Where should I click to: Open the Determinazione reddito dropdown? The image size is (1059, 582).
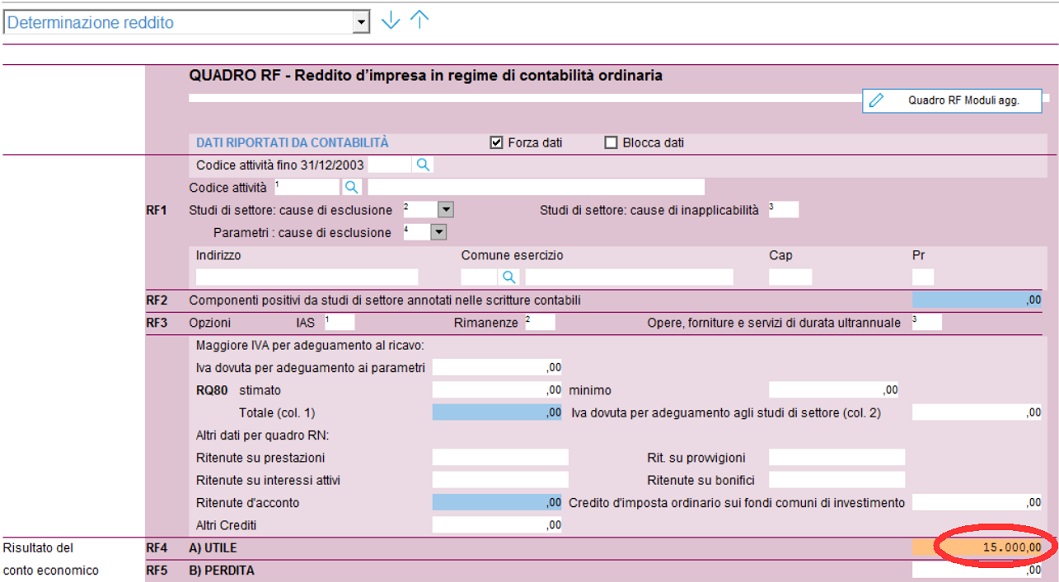(x=361, y=22)
